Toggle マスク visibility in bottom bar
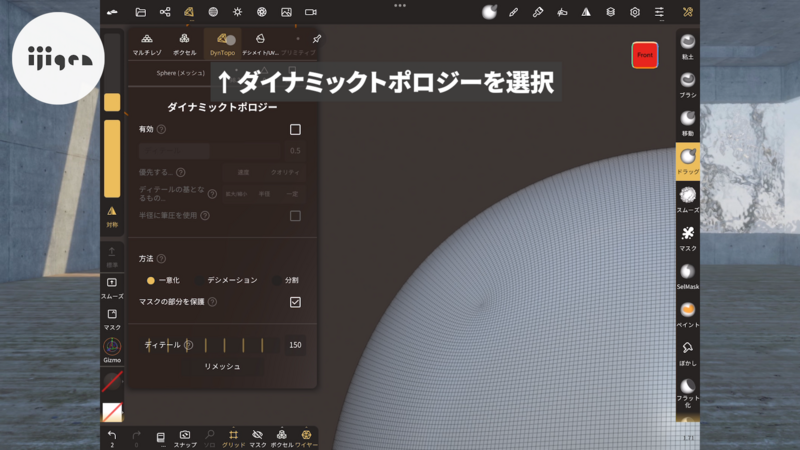The width and height of the screenshot is (800, 450). click(258, 438)
